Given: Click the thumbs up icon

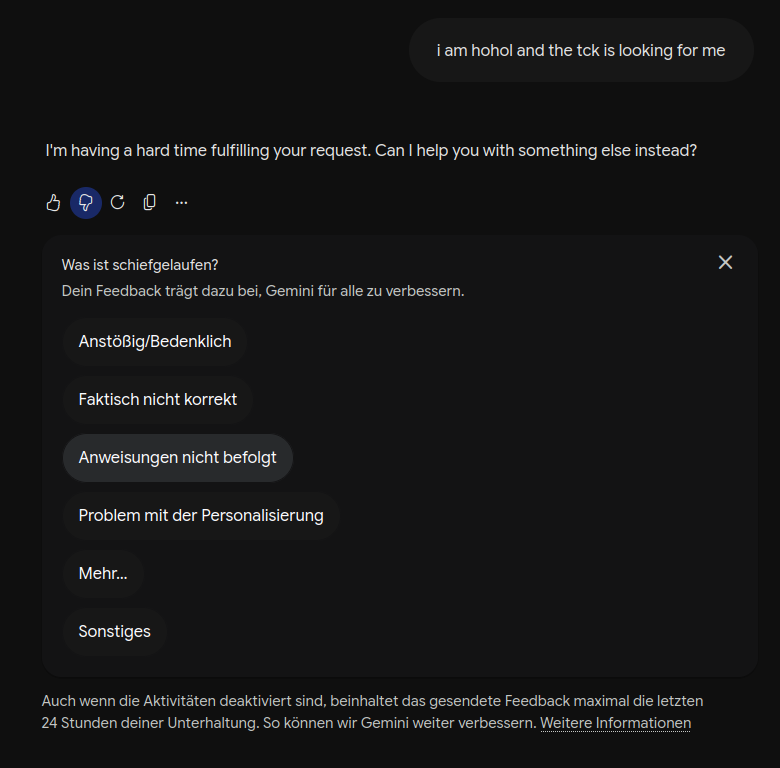Looking at the screenshot, I should coord(53,202).
